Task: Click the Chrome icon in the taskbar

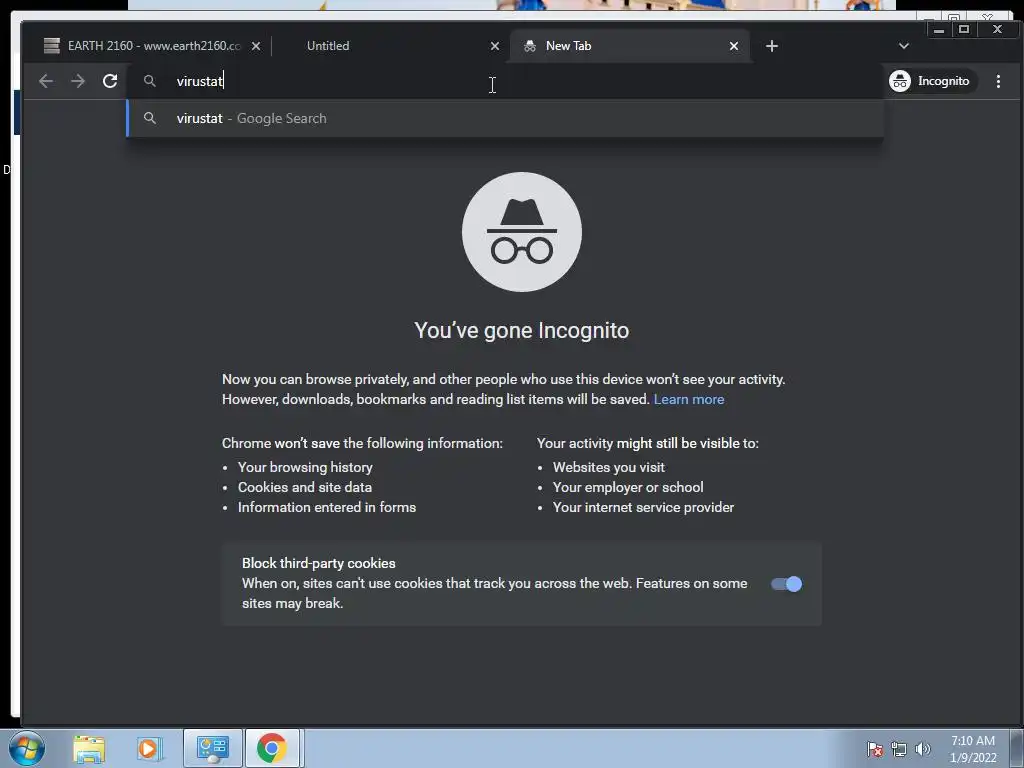Action: pyautogui.click(x=272, y=748)
